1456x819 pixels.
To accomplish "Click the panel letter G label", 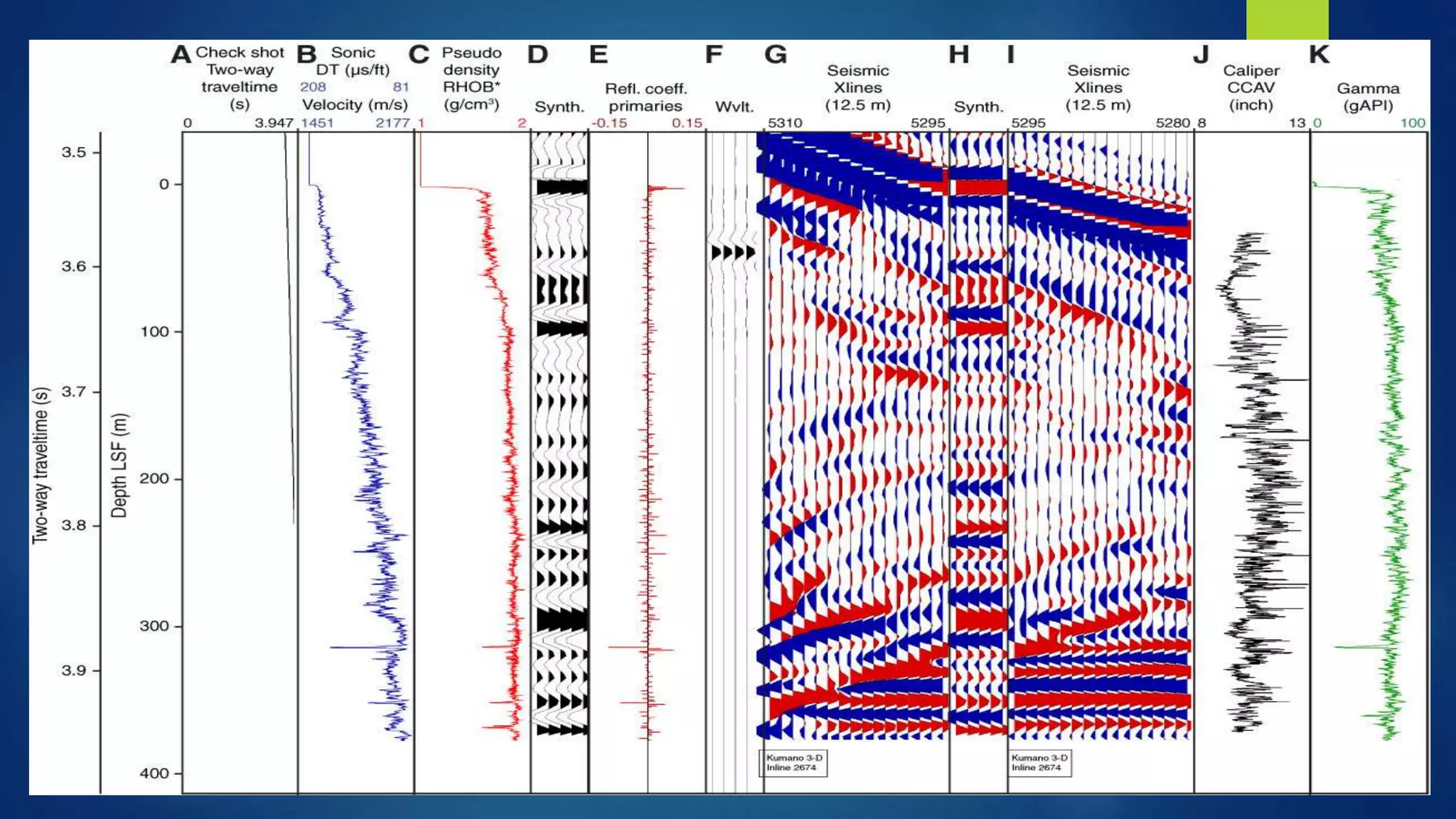I will (x=776, y=55).
